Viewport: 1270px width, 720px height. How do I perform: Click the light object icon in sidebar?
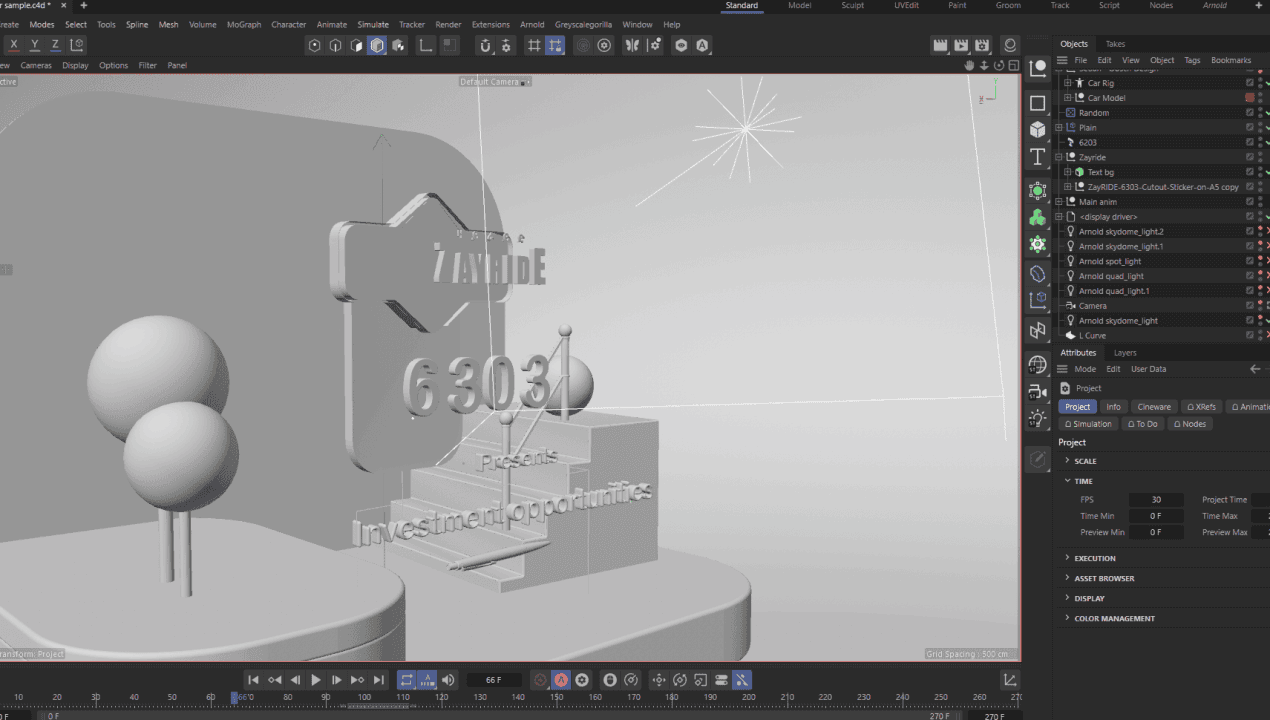tap(1038, 419)
